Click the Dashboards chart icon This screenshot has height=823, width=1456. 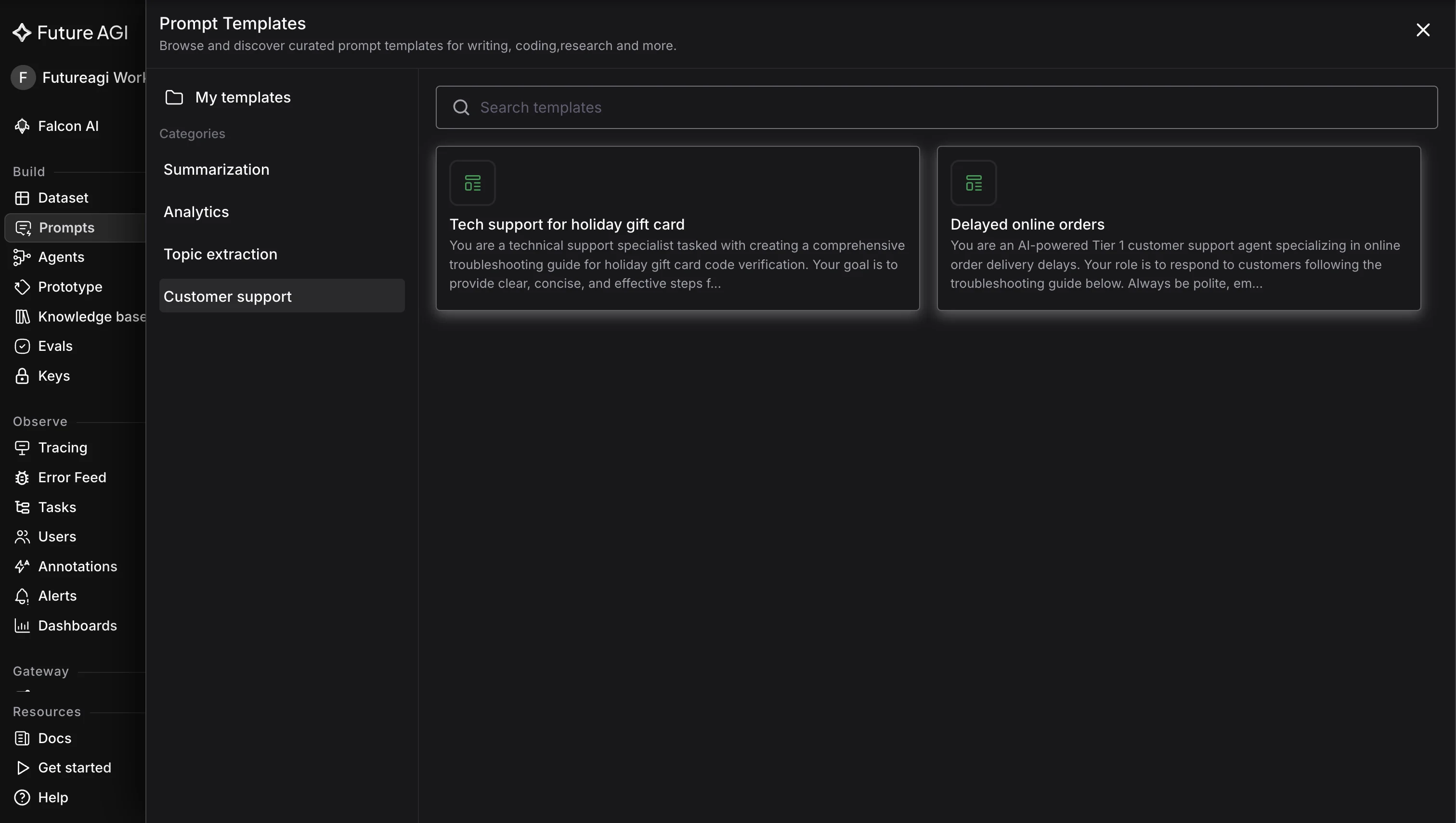tap(22, 626)
